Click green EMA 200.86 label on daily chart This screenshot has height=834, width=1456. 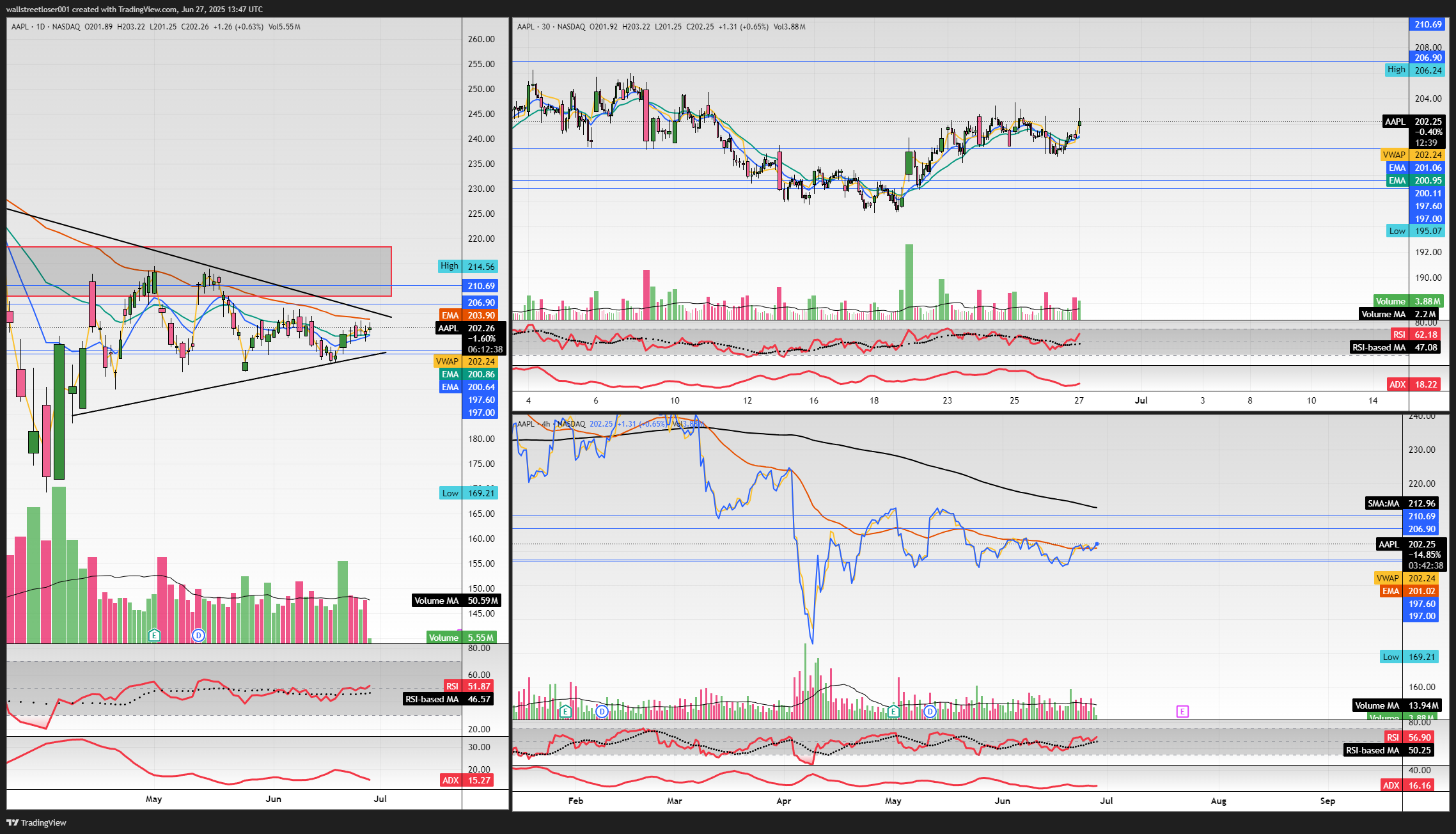click(x=469, y=374)
